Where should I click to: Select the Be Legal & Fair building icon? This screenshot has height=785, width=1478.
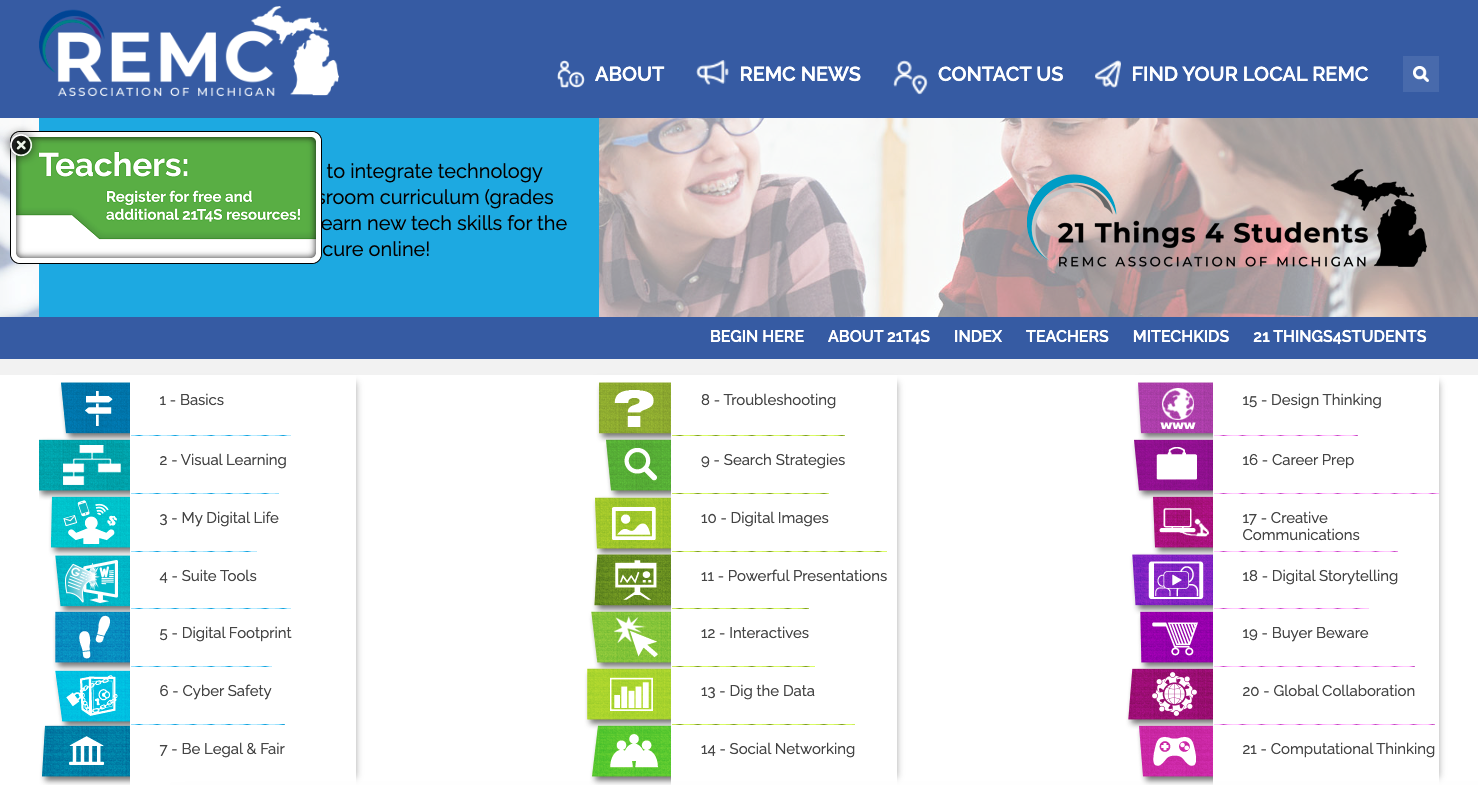(x=87, y=751)
